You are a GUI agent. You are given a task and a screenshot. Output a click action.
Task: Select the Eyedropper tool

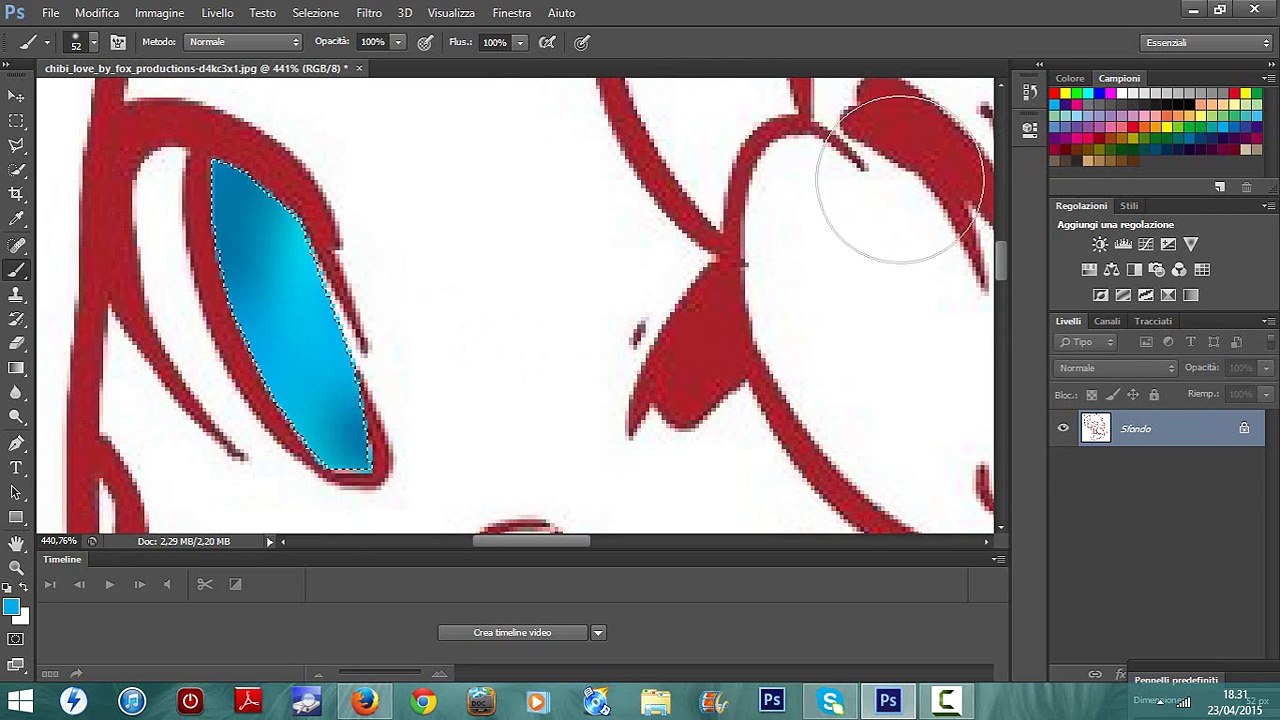(x=16, y=220)
